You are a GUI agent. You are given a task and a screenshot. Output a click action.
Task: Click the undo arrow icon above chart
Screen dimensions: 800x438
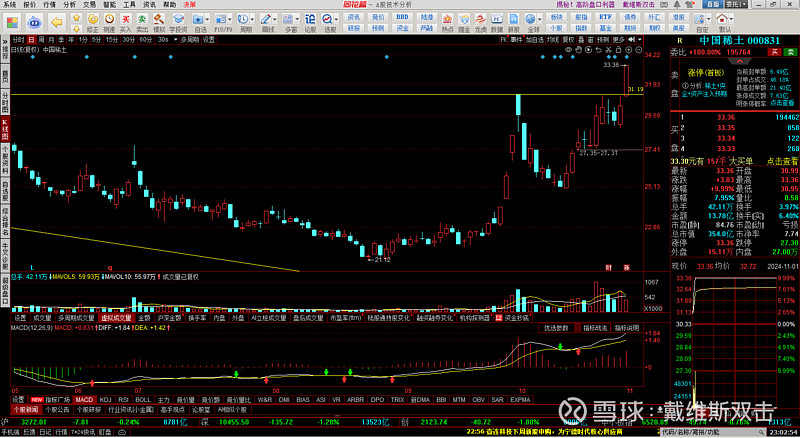[598, 50]
